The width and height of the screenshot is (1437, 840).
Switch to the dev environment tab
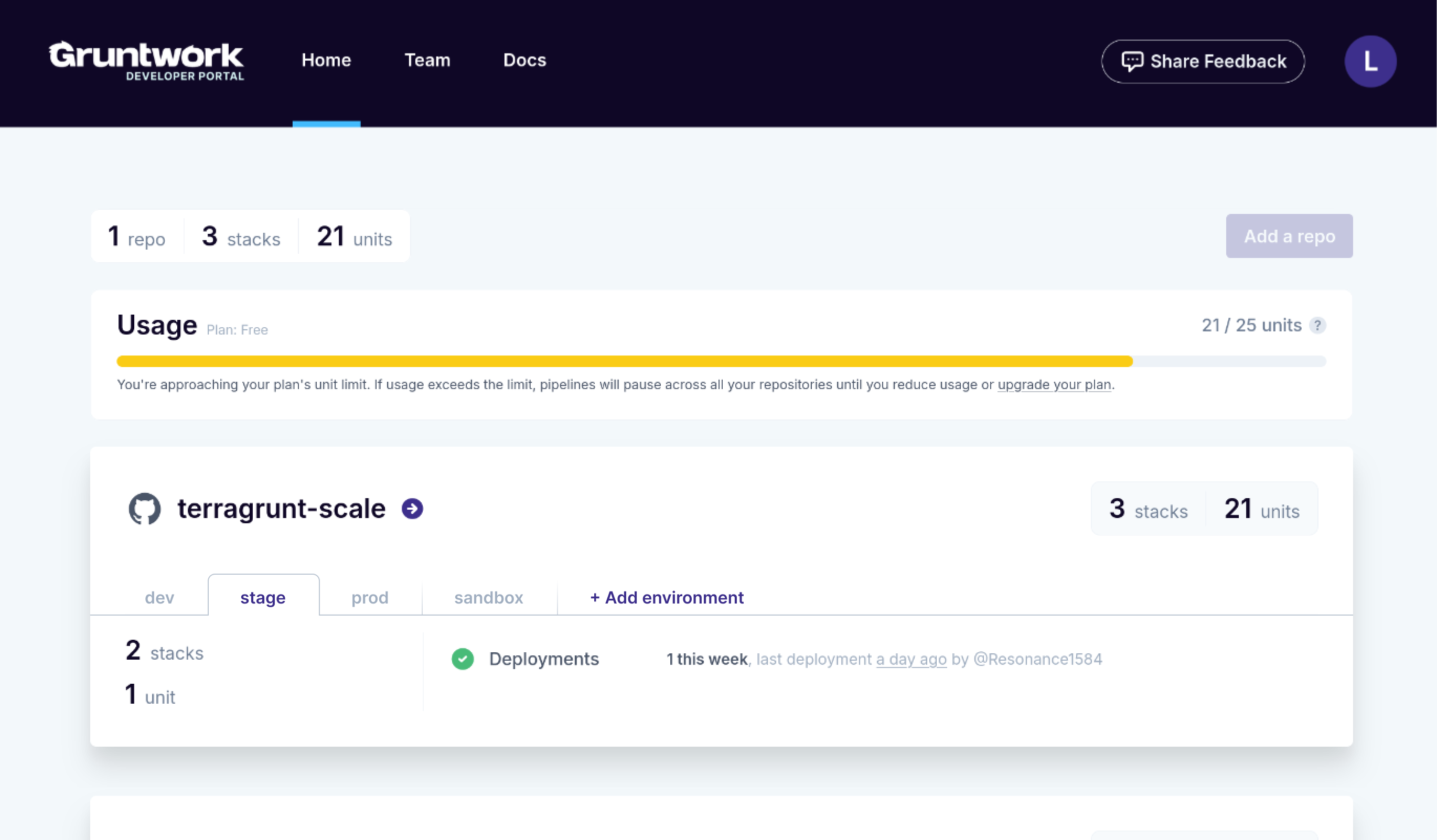[x=159, y=597]
